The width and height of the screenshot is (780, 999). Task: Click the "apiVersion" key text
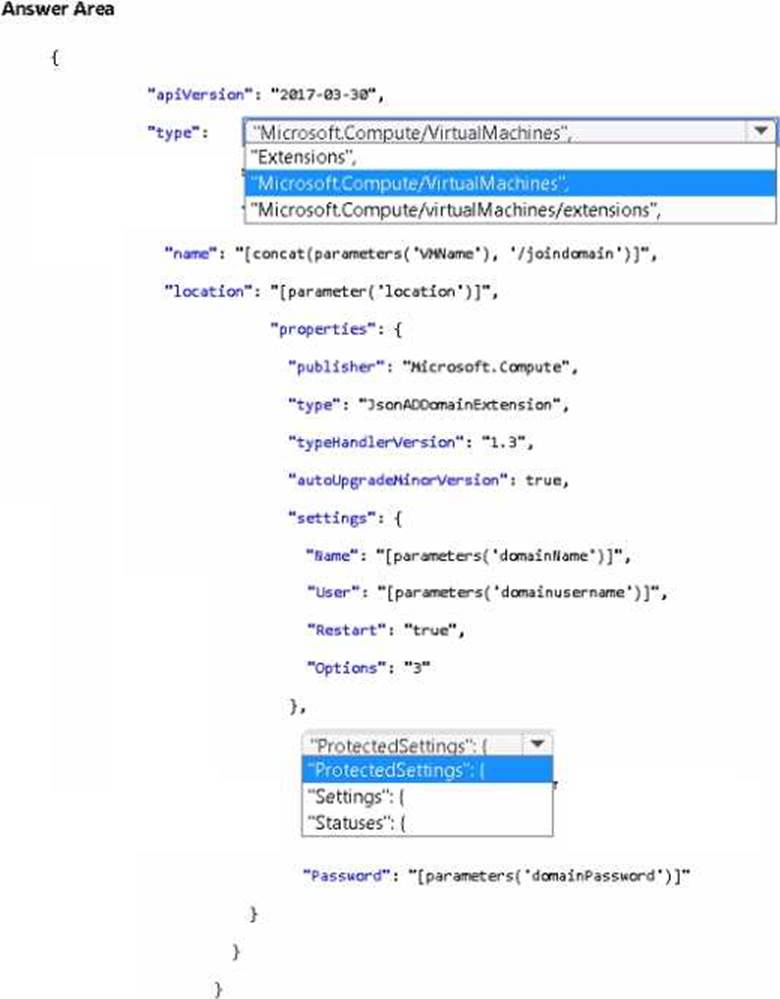point(196,95)
